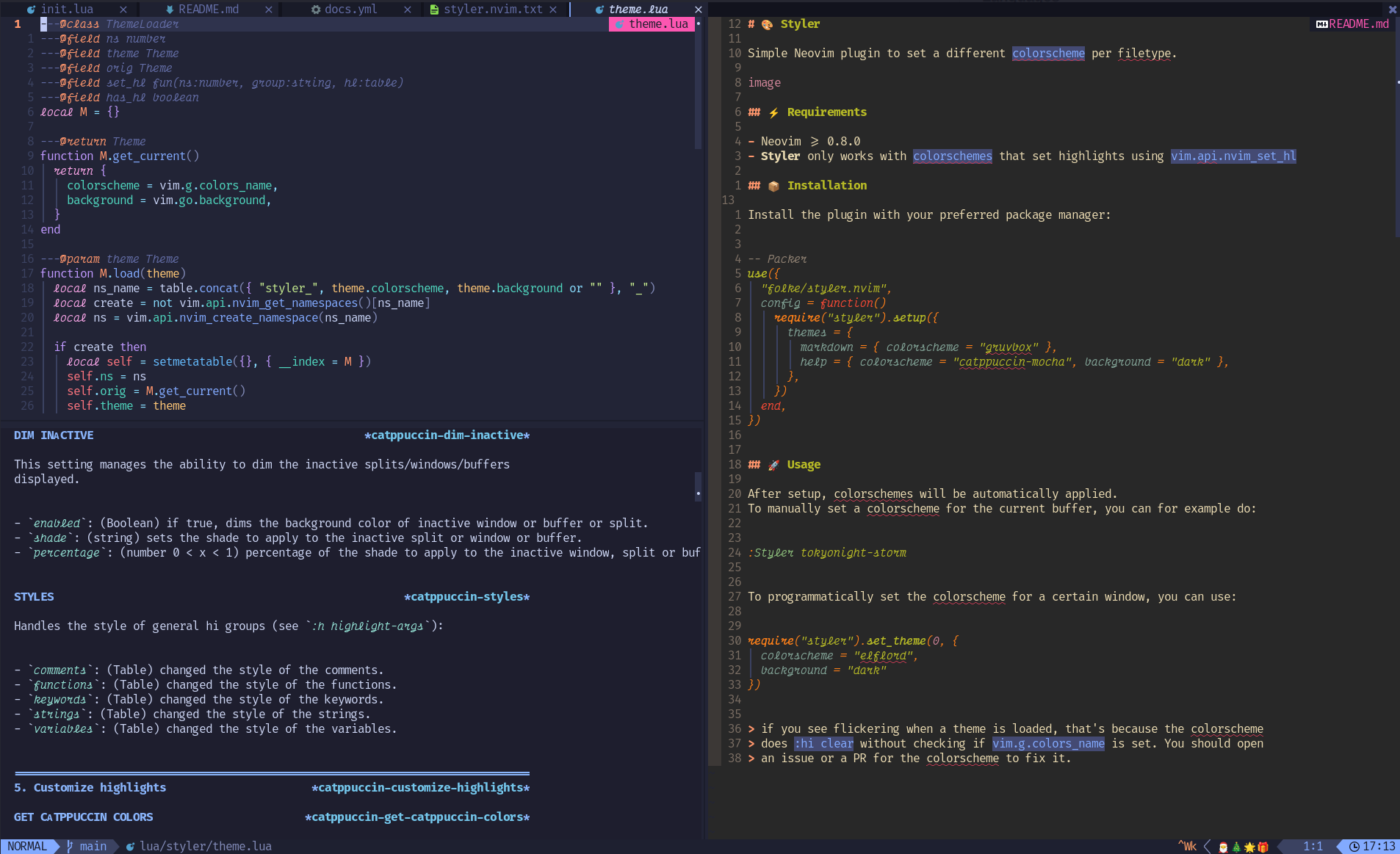Click the Christmas tree emoji in statusline
The image size is (1400, 854).
pyautogui.click(x=1236, y=847)
